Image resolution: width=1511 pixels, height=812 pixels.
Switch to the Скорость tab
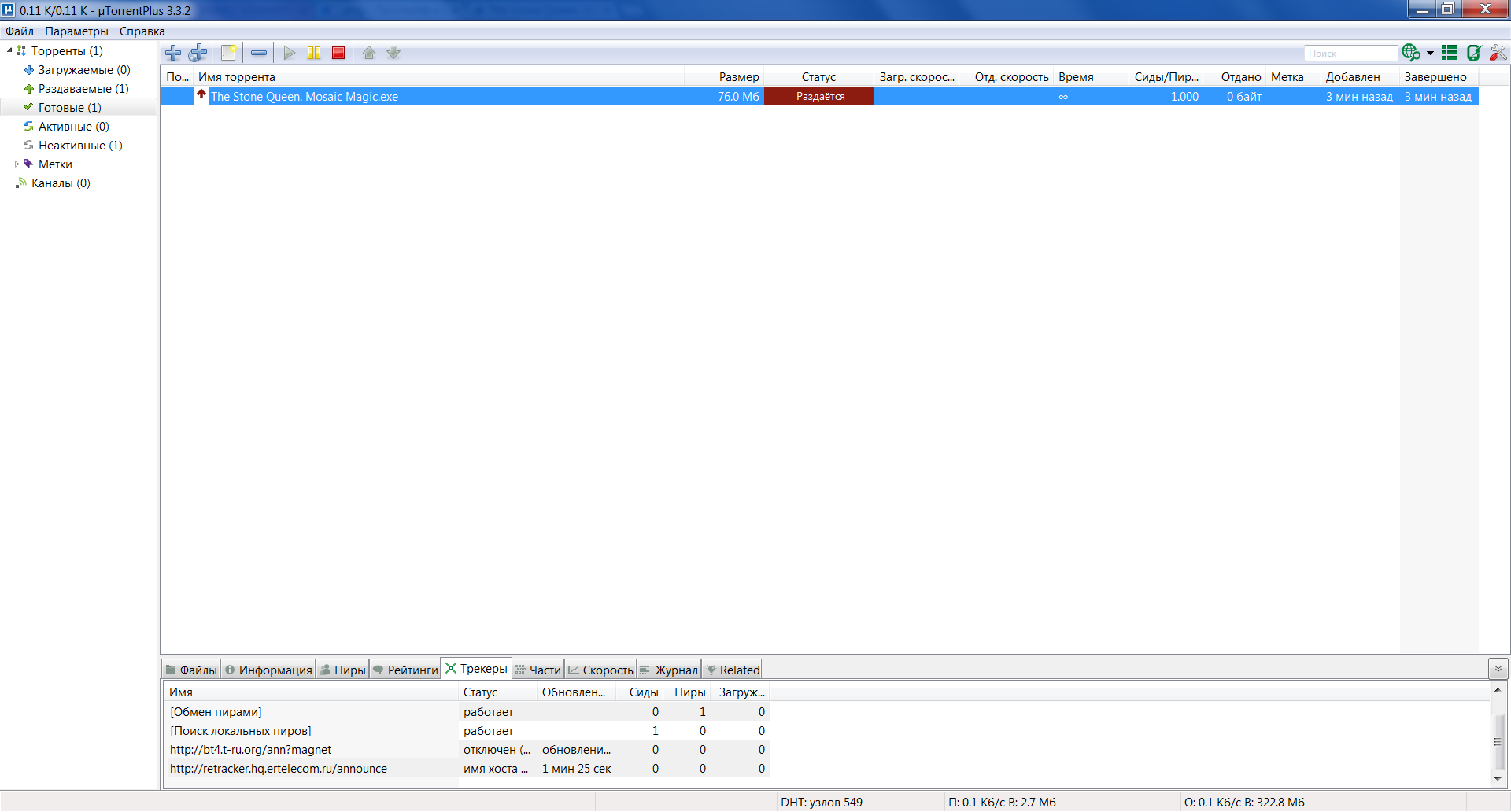(x=600, y=670)
